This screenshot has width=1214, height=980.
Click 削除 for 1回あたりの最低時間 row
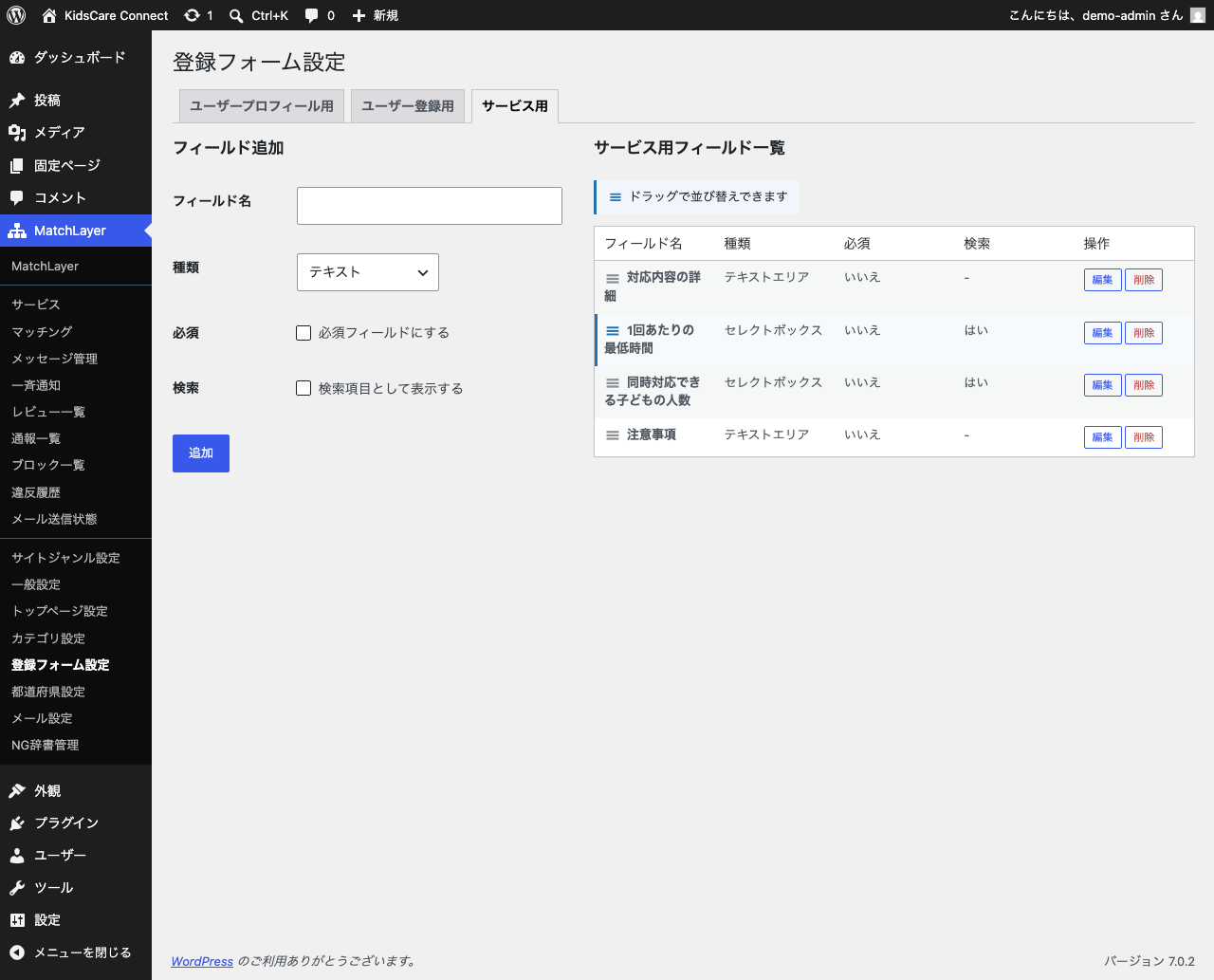[x=1144, y=333]
